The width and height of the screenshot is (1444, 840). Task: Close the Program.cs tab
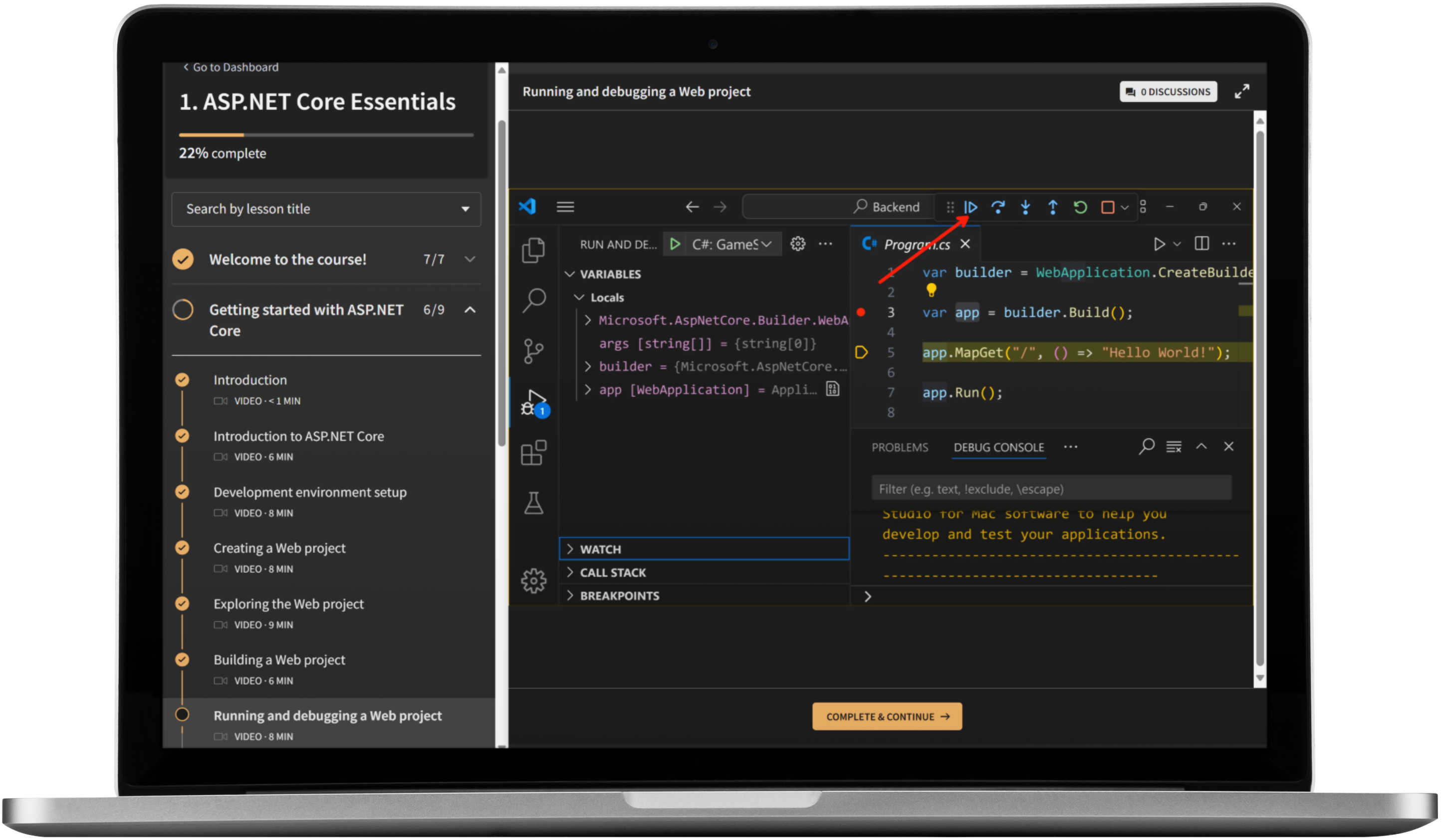[x=965, y=244]
